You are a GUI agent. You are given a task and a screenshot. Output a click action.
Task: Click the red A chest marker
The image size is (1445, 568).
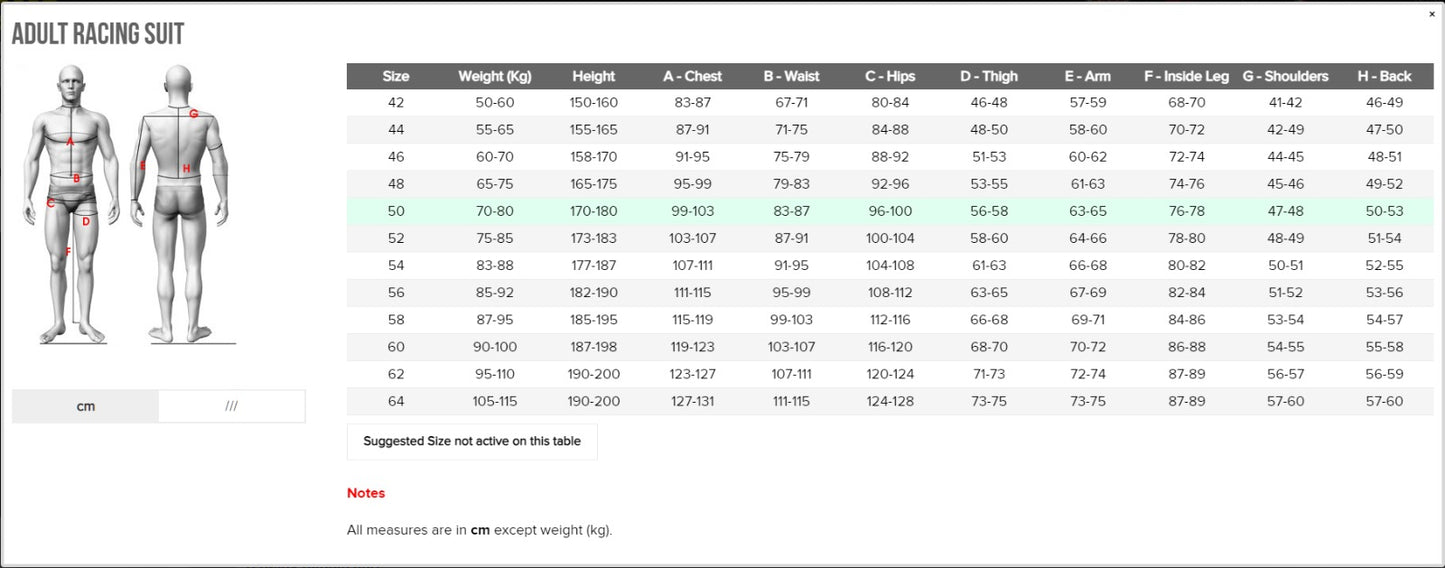pyautogui.click(x=71, y=143)
